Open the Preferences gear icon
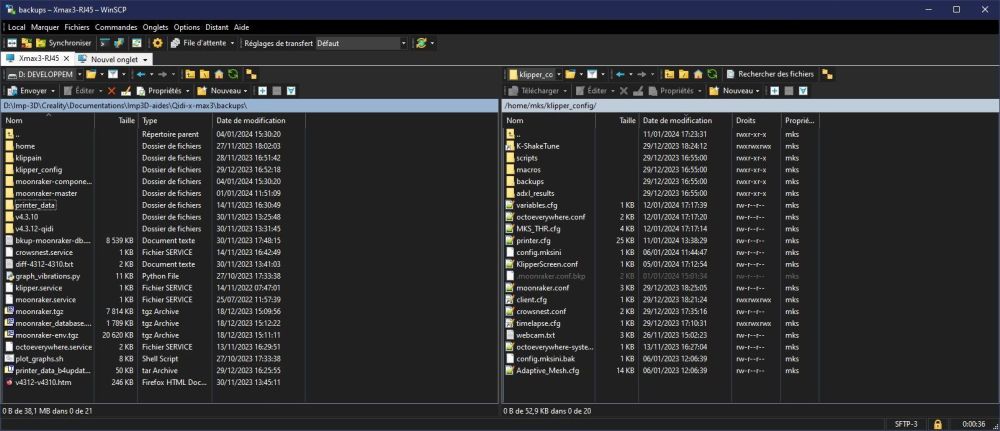 pos(158,43)
